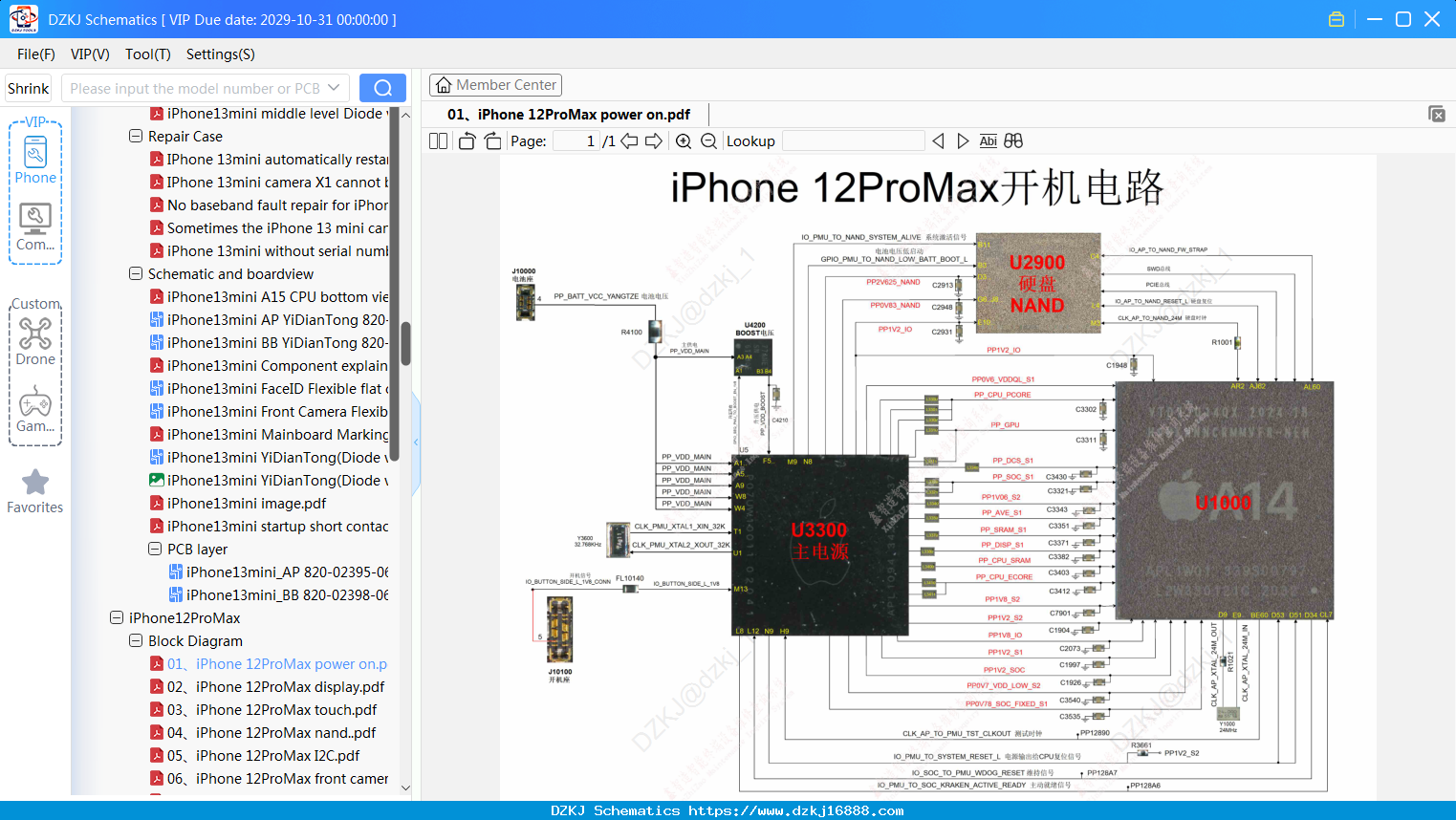Open iPhone13mini FaceID Flexible flat file
1456x820 pixels.
(277, 388)
